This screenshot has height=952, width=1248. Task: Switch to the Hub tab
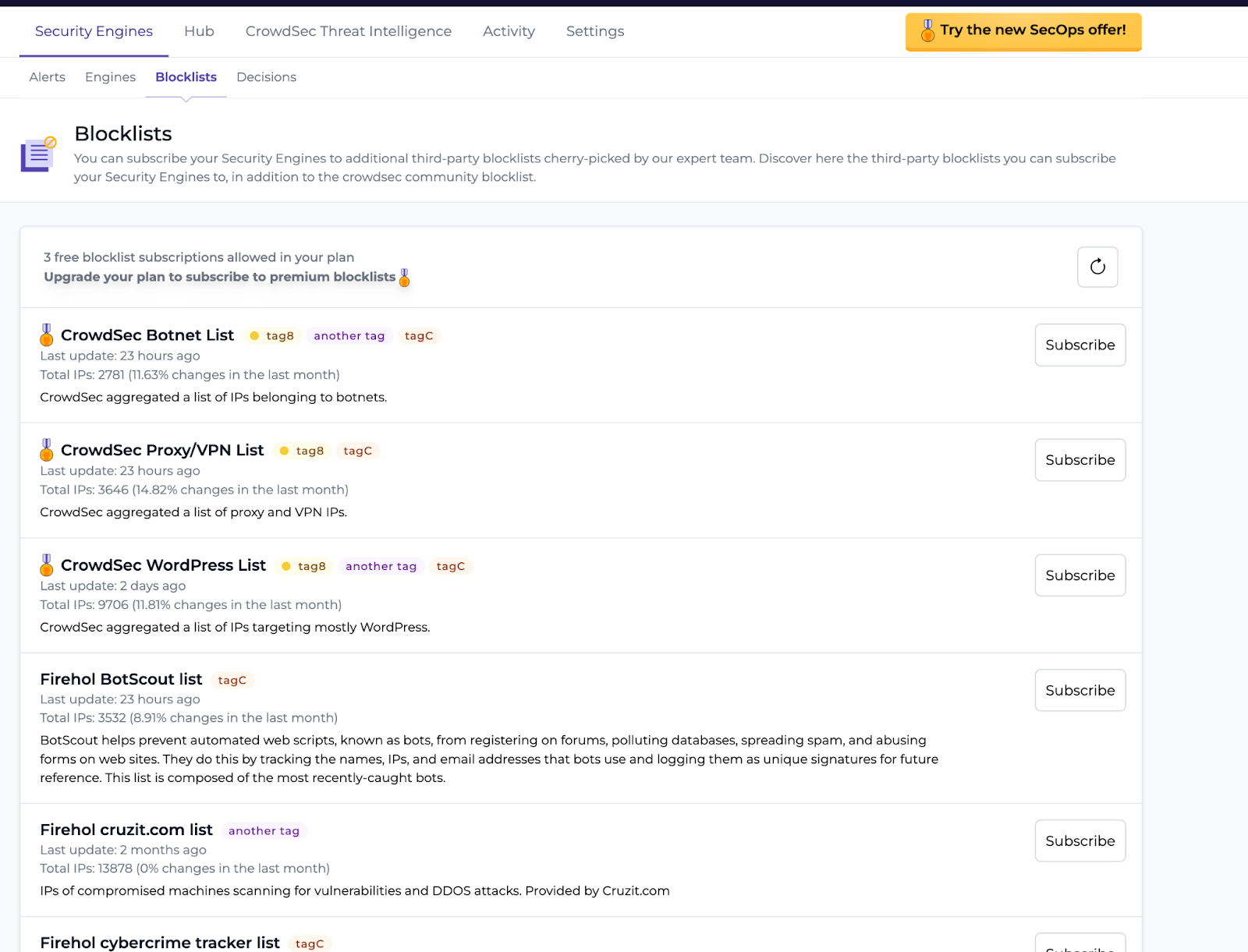pos(199,31)
